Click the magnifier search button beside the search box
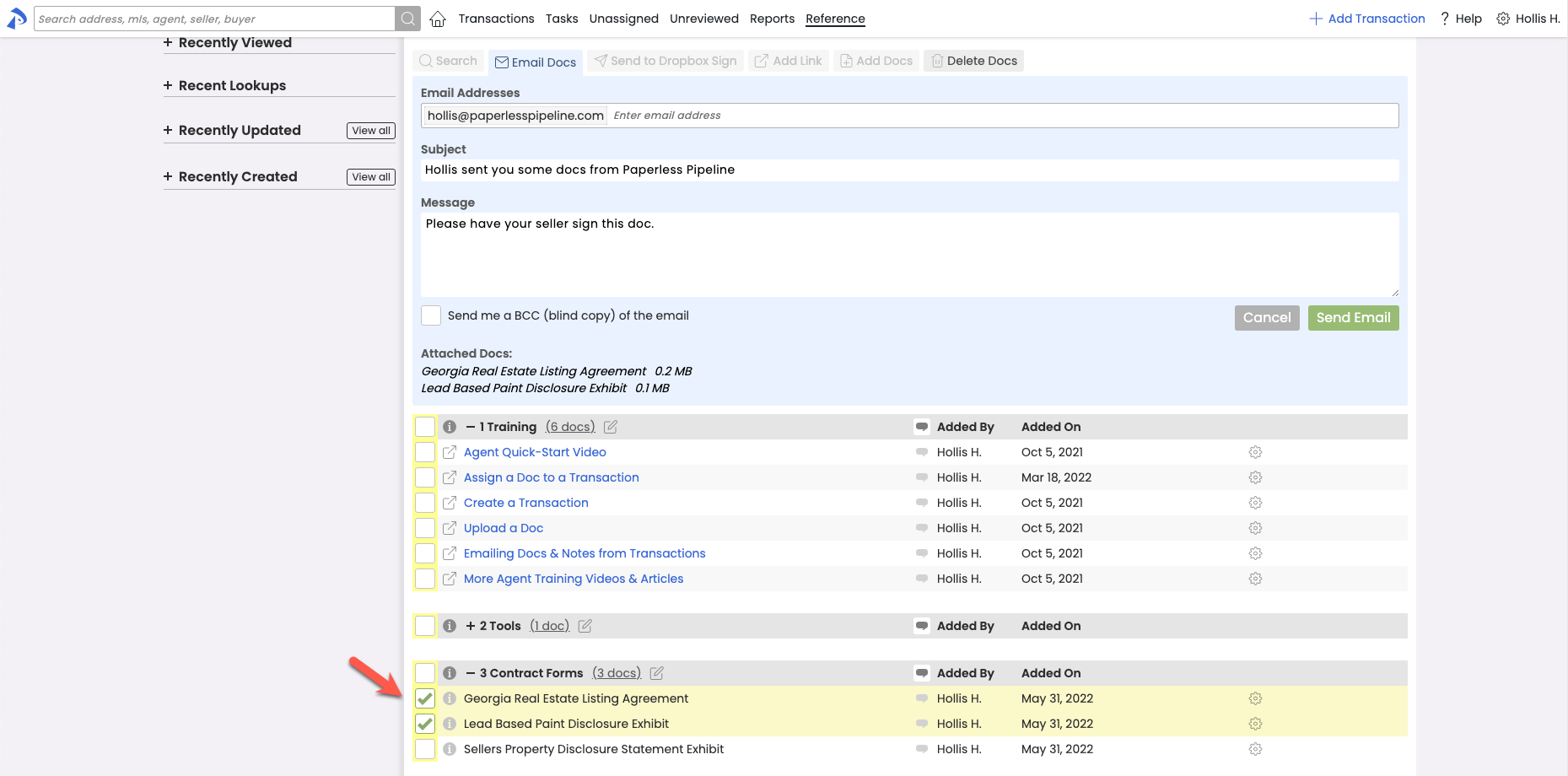 coord(407,19)
